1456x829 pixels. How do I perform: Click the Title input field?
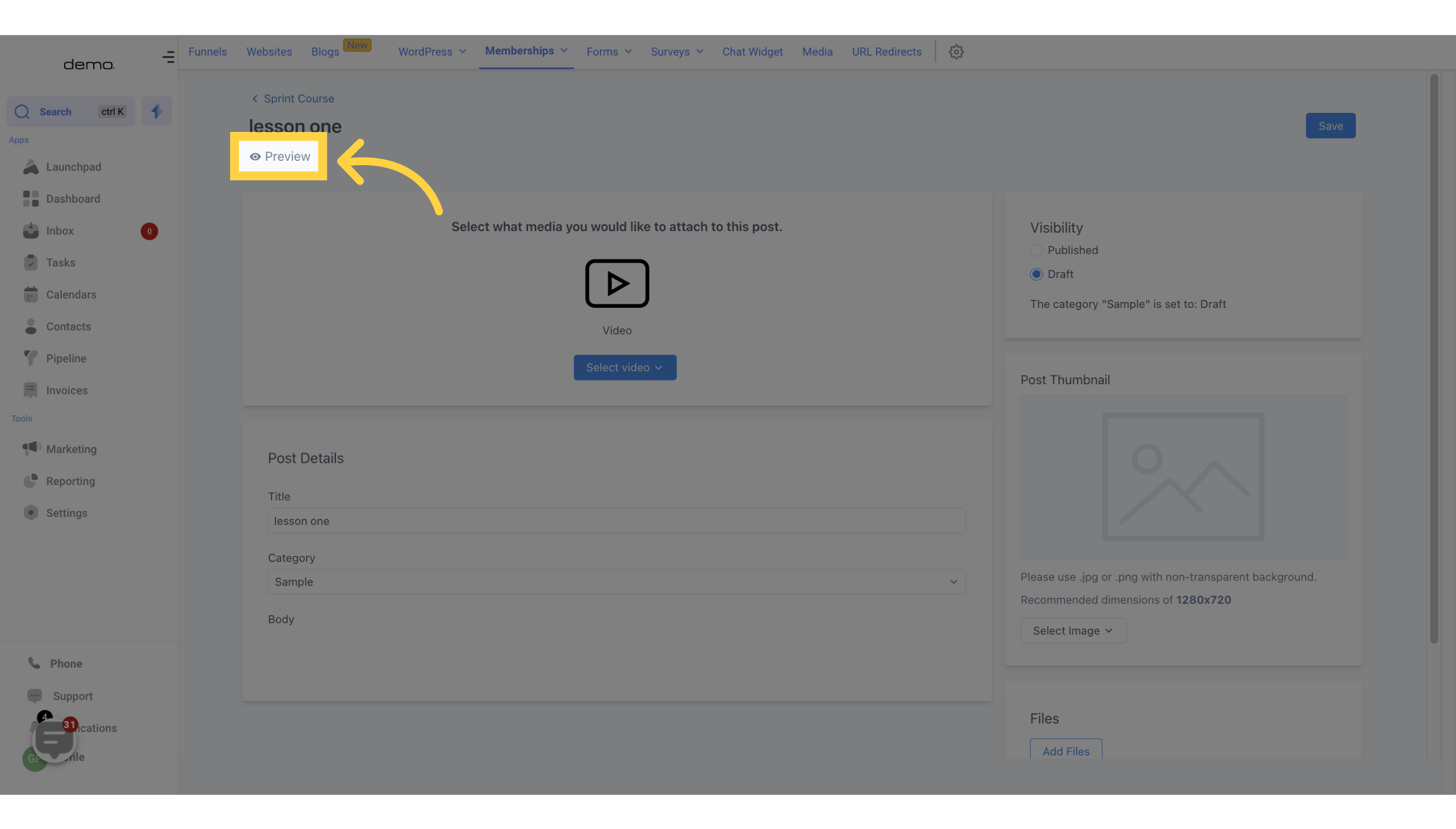point(616,521)
